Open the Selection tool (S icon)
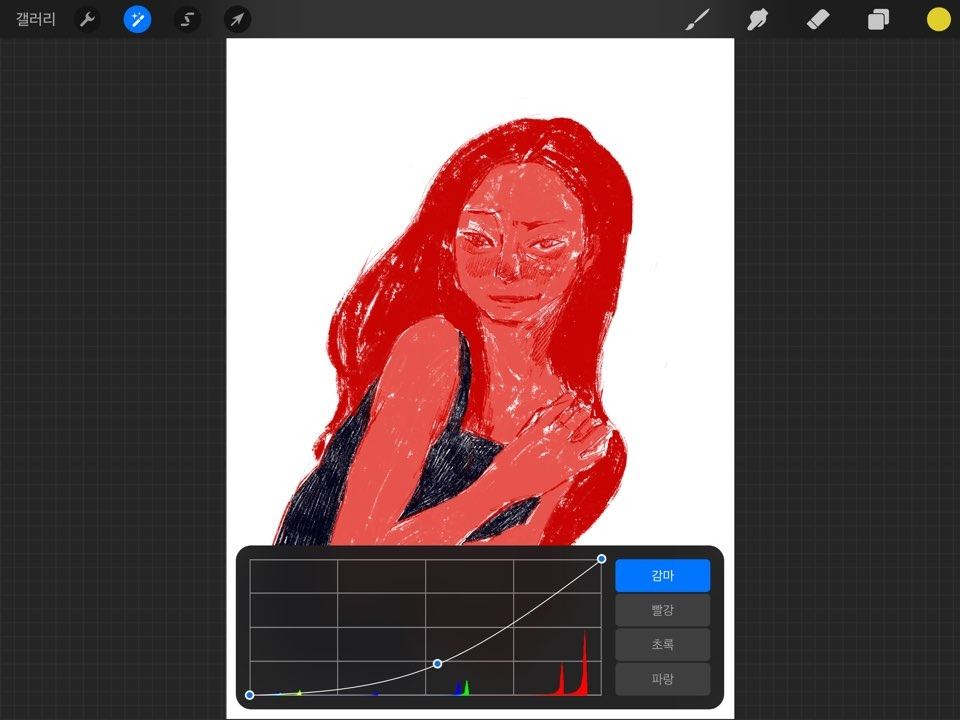 (187, 20)
